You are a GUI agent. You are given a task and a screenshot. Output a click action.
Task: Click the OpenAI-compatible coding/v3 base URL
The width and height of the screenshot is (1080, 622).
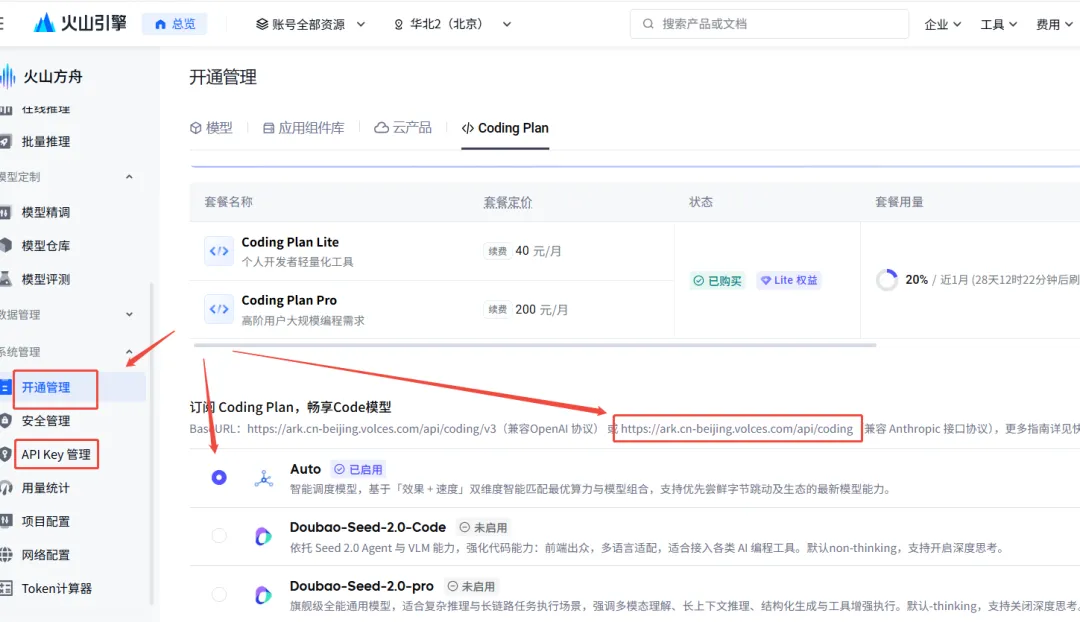coord(371,428)
